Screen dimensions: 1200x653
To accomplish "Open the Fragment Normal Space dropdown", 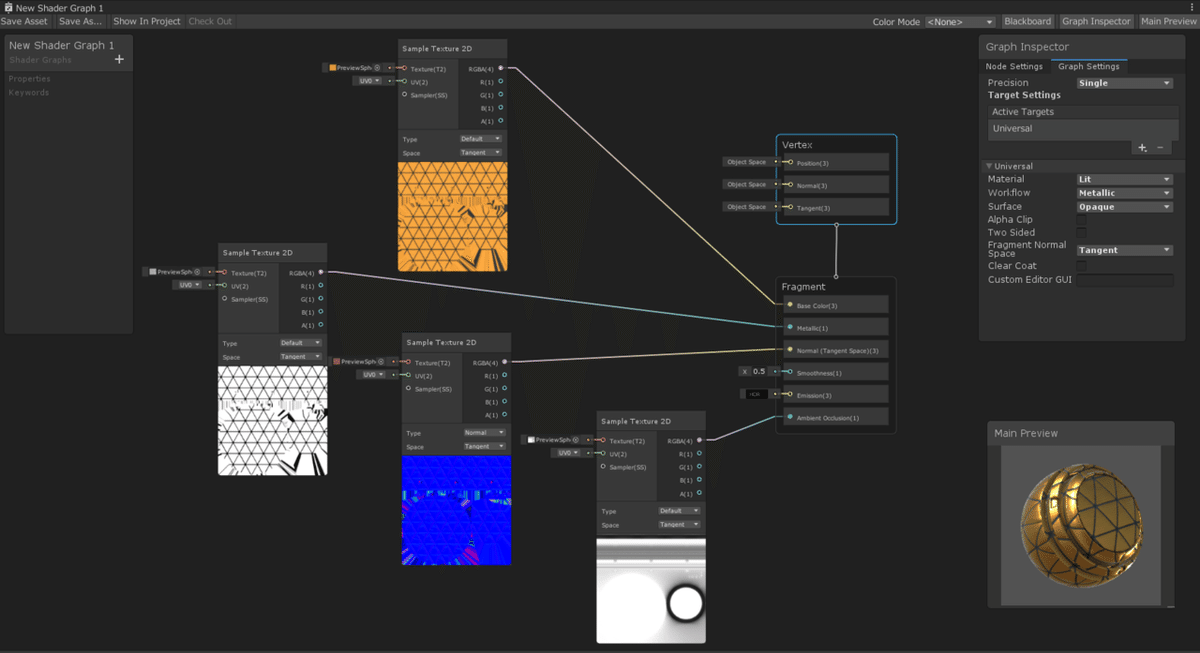I will 1124,250.
